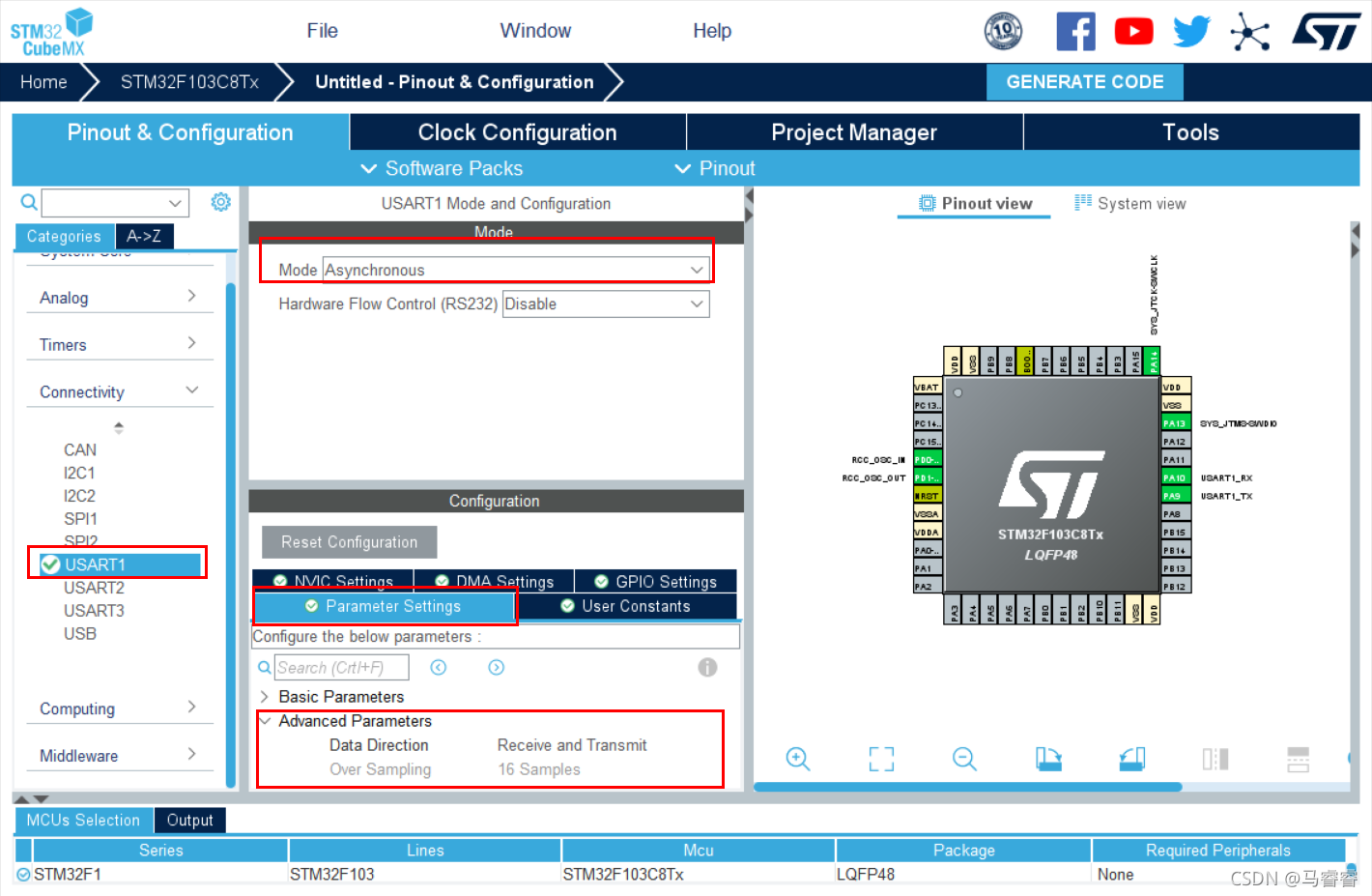The width and height of the screenshot is (1372, 896).
Task: Click the 10-year anniversary badge icon
Action: (1003, 31)
